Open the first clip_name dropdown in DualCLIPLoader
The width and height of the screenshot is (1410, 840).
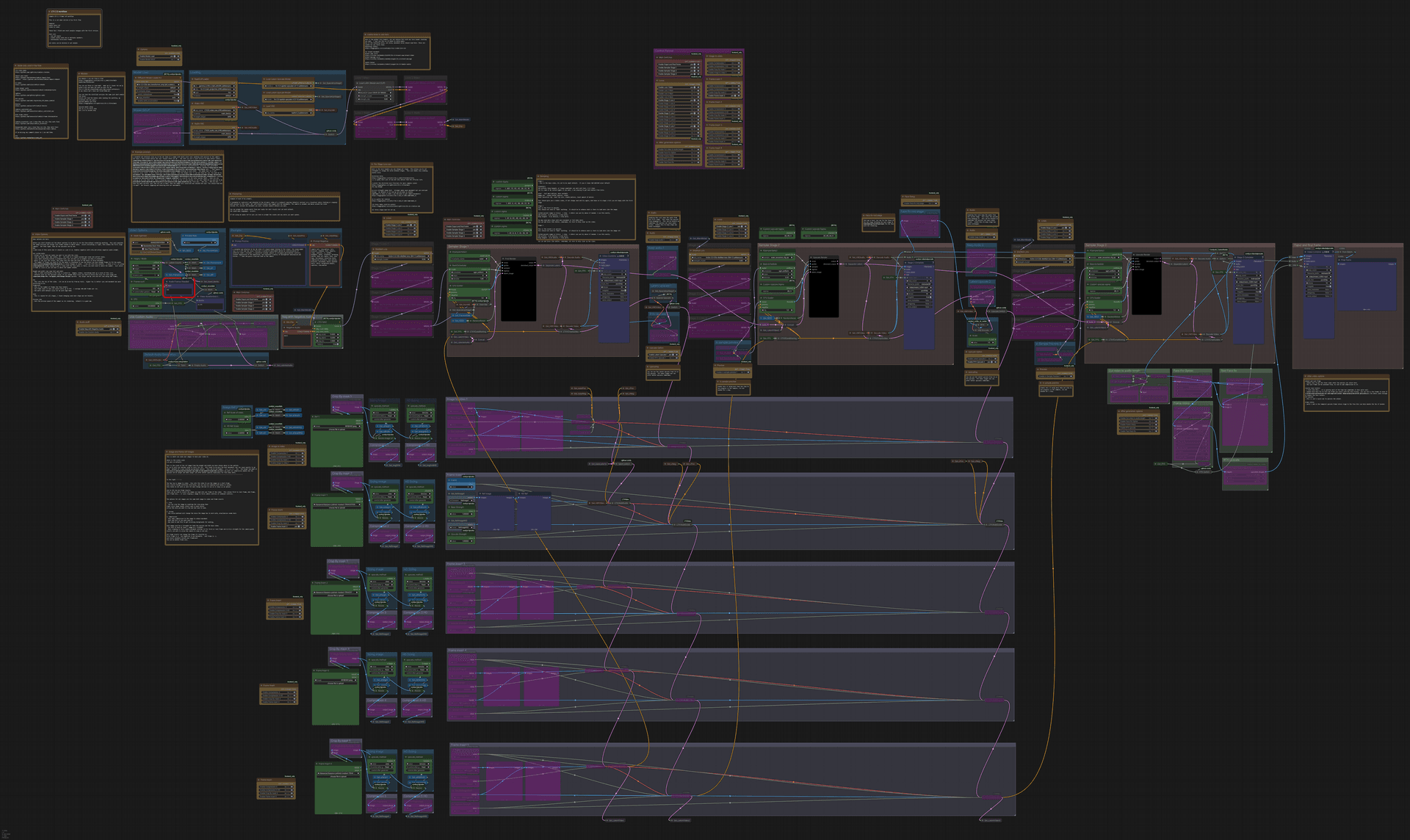pyautogui.click(x=214, y=86)
